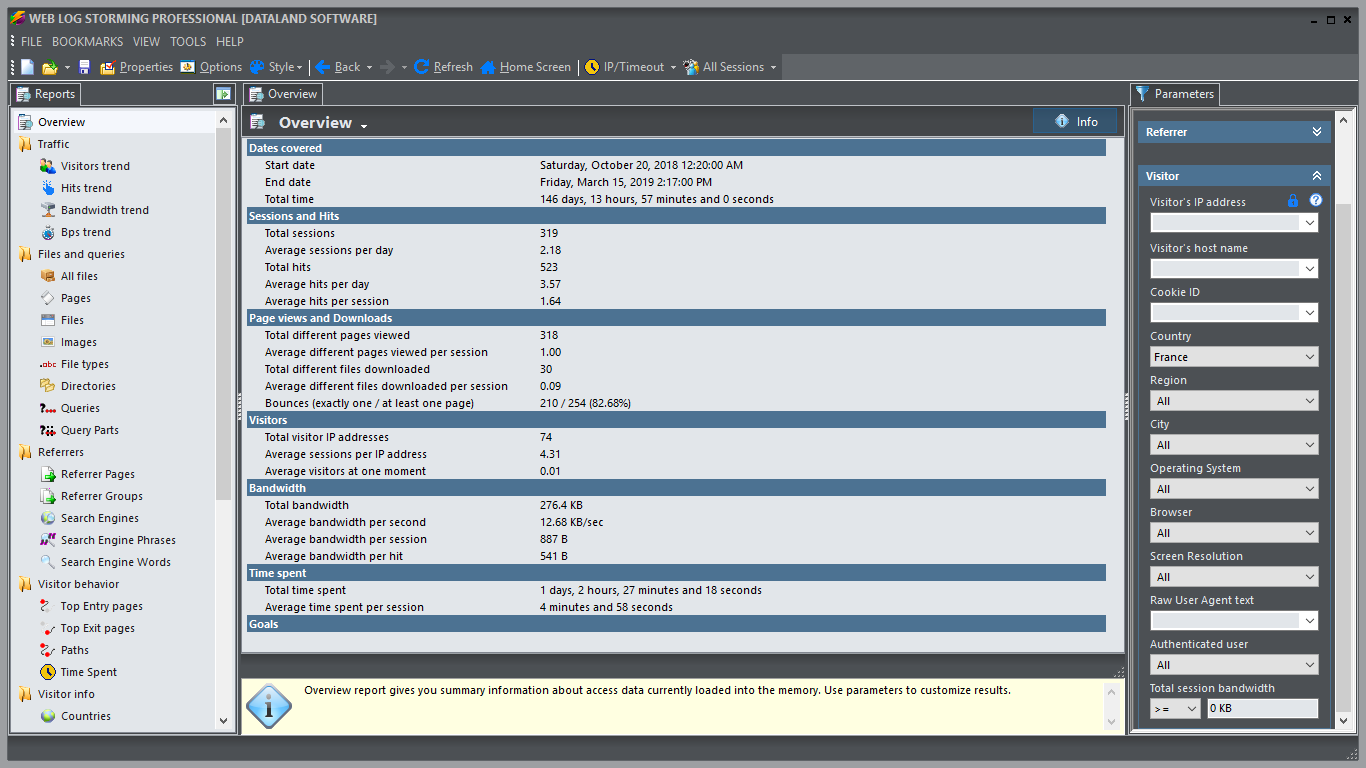This screenshot has width=1366, height=768.
Task: Switch to the Parameters tab
Action: (x=1175, y=94)
